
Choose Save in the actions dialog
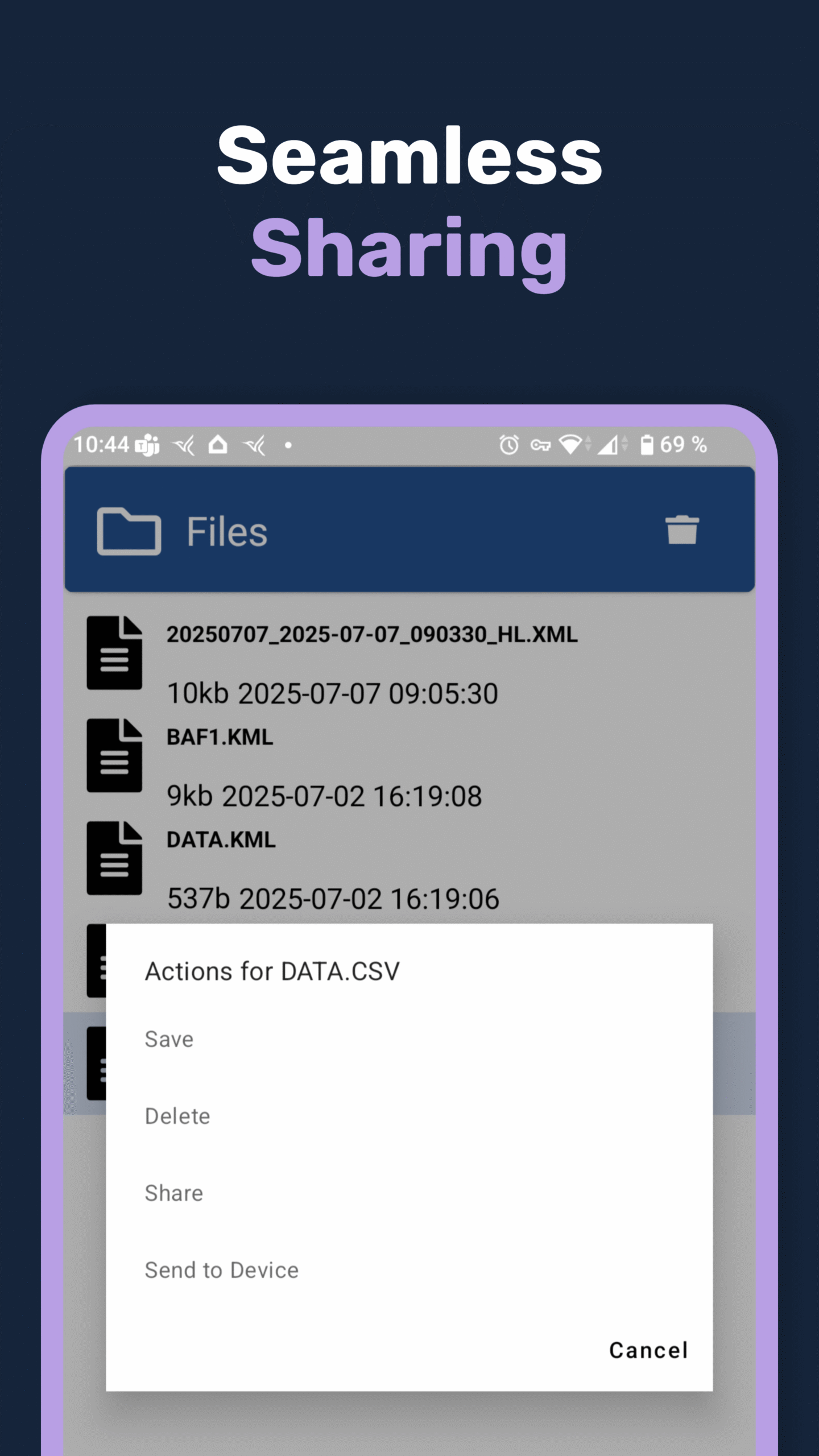point(169,1040)
